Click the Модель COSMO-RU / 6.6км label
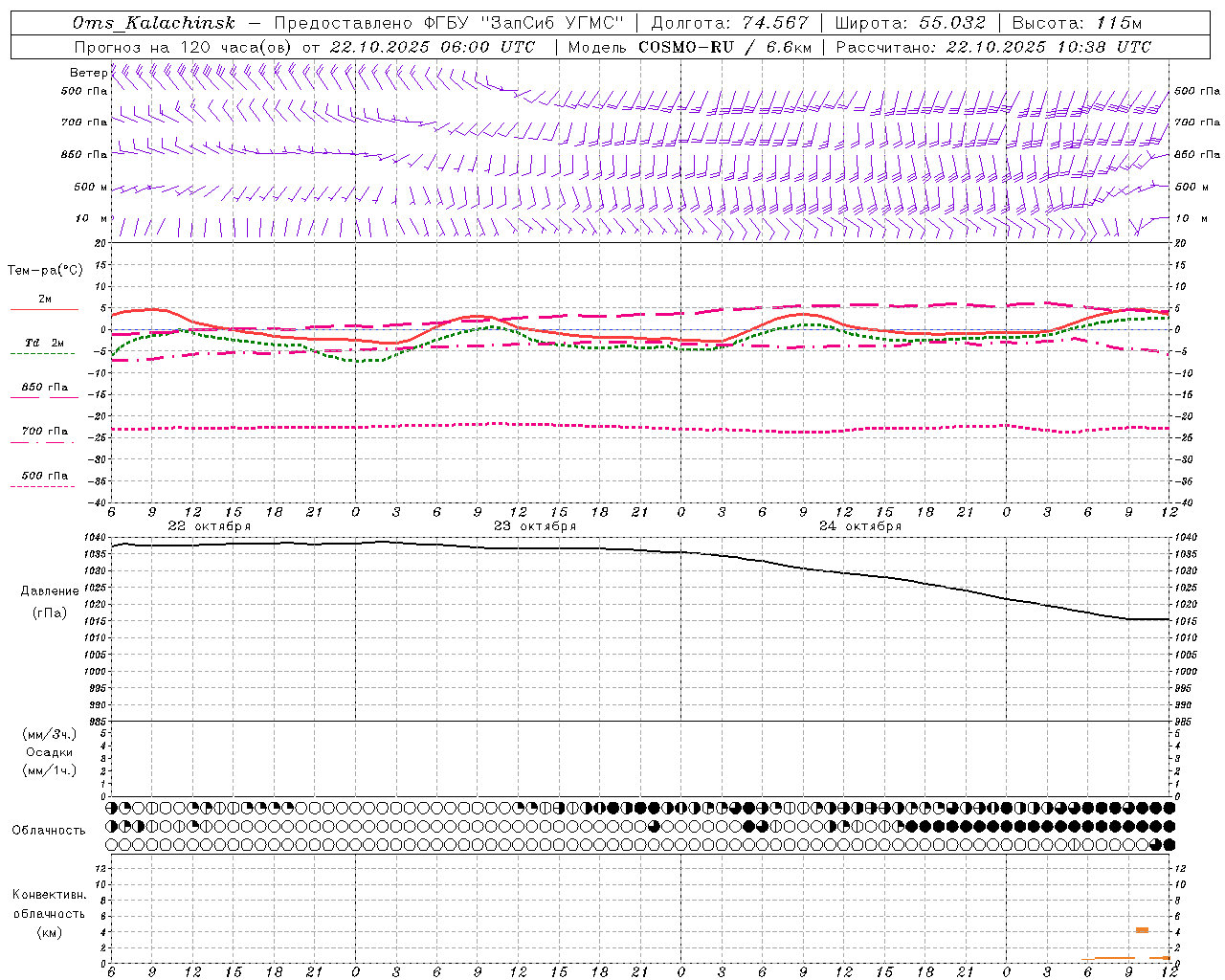Screen dimensions: 1225x980 pos(690,47)
